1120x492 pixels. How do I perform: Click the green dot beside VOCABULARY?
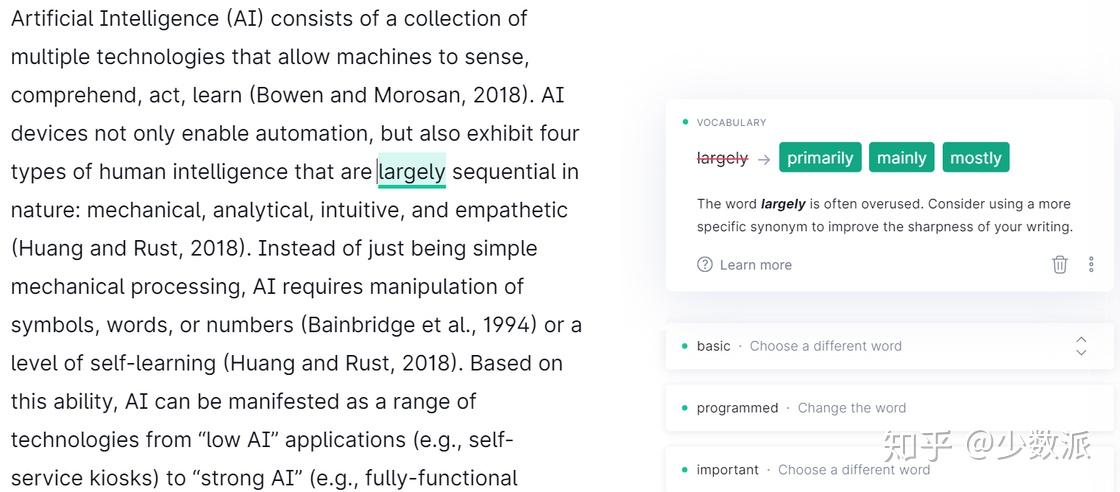685,122
